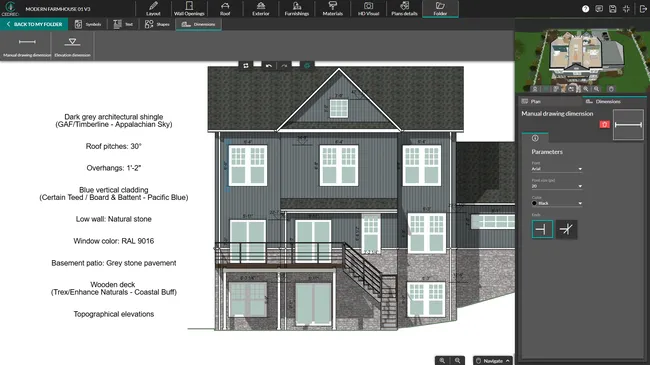The image size is (650, 365).
Task: Click the exit/logout icon
Action: (643, 9)
